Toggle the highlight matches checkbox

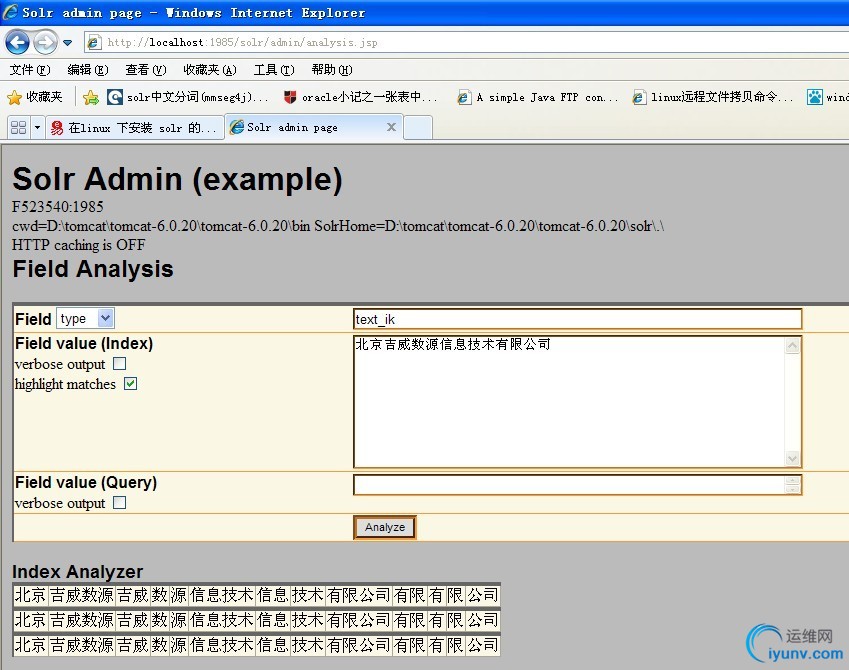[x=130, y=383]
